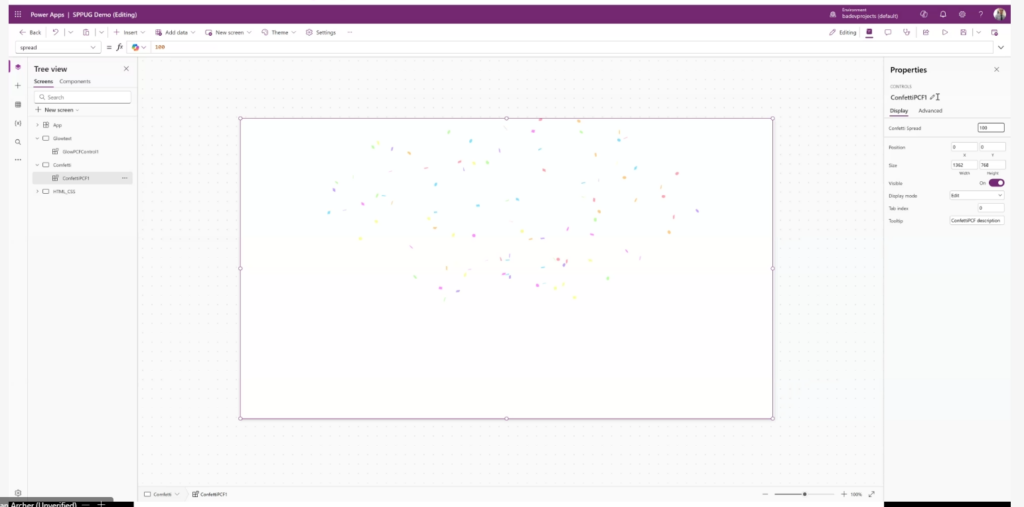Image resolution: width=1024 pixels, height=507 pixels.
Task: Go back with the Back button
Action: [30, 32]
